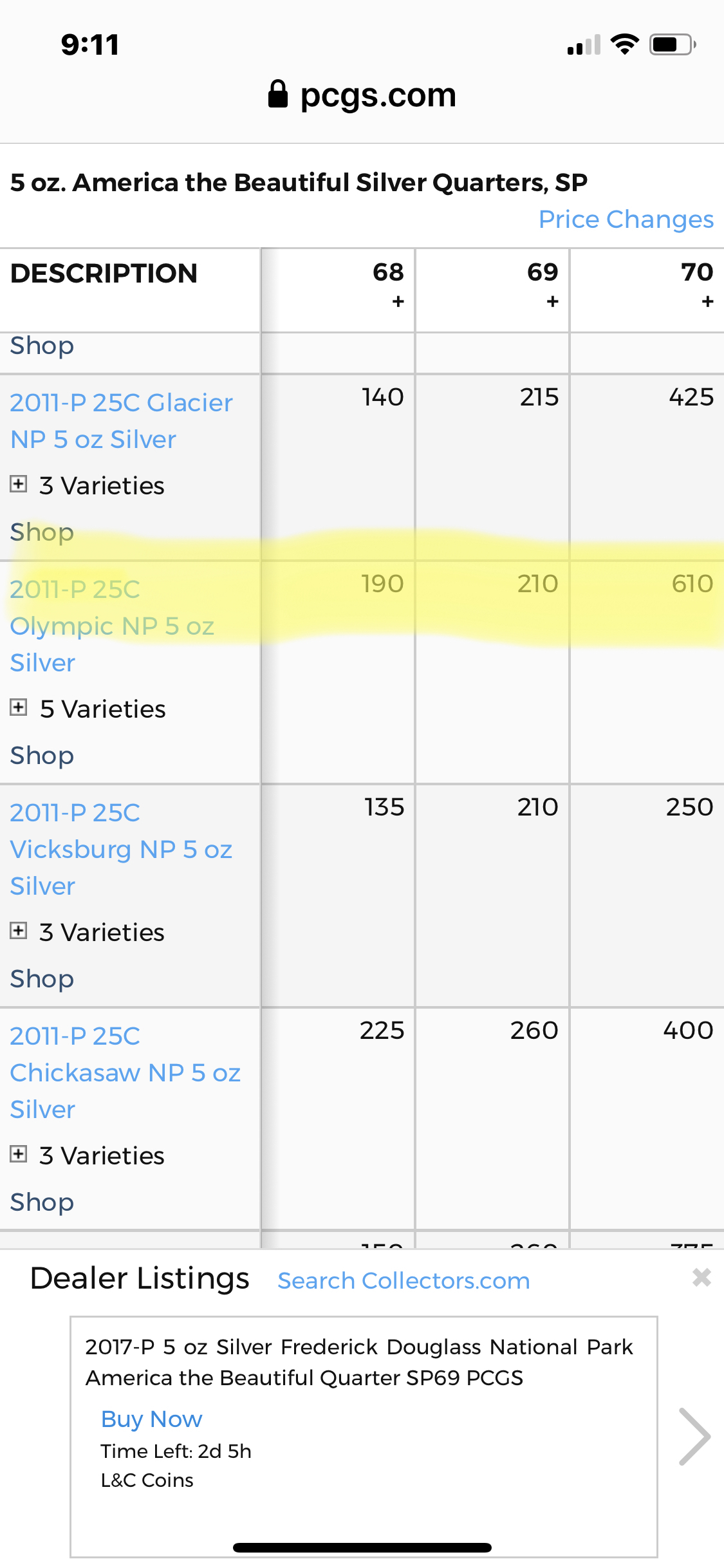724x1568 pixels.
Task: Expand grade 68 plus column
Action: point(398,301)
